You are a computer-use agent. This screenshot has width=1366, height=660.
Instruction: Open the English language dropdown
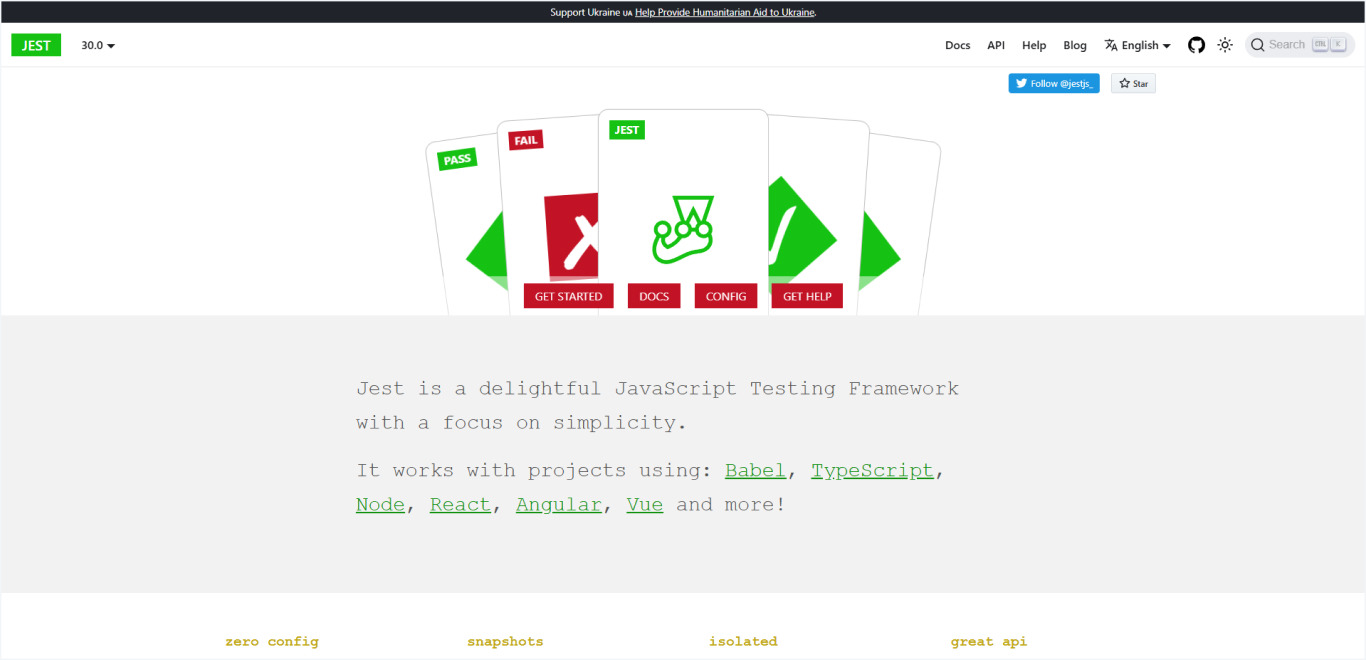point(1138,45)
